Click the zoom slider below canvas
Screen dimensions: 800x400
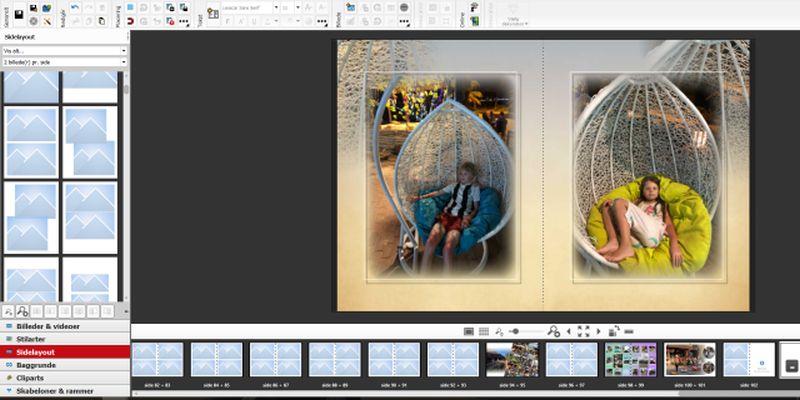(525, 331)
